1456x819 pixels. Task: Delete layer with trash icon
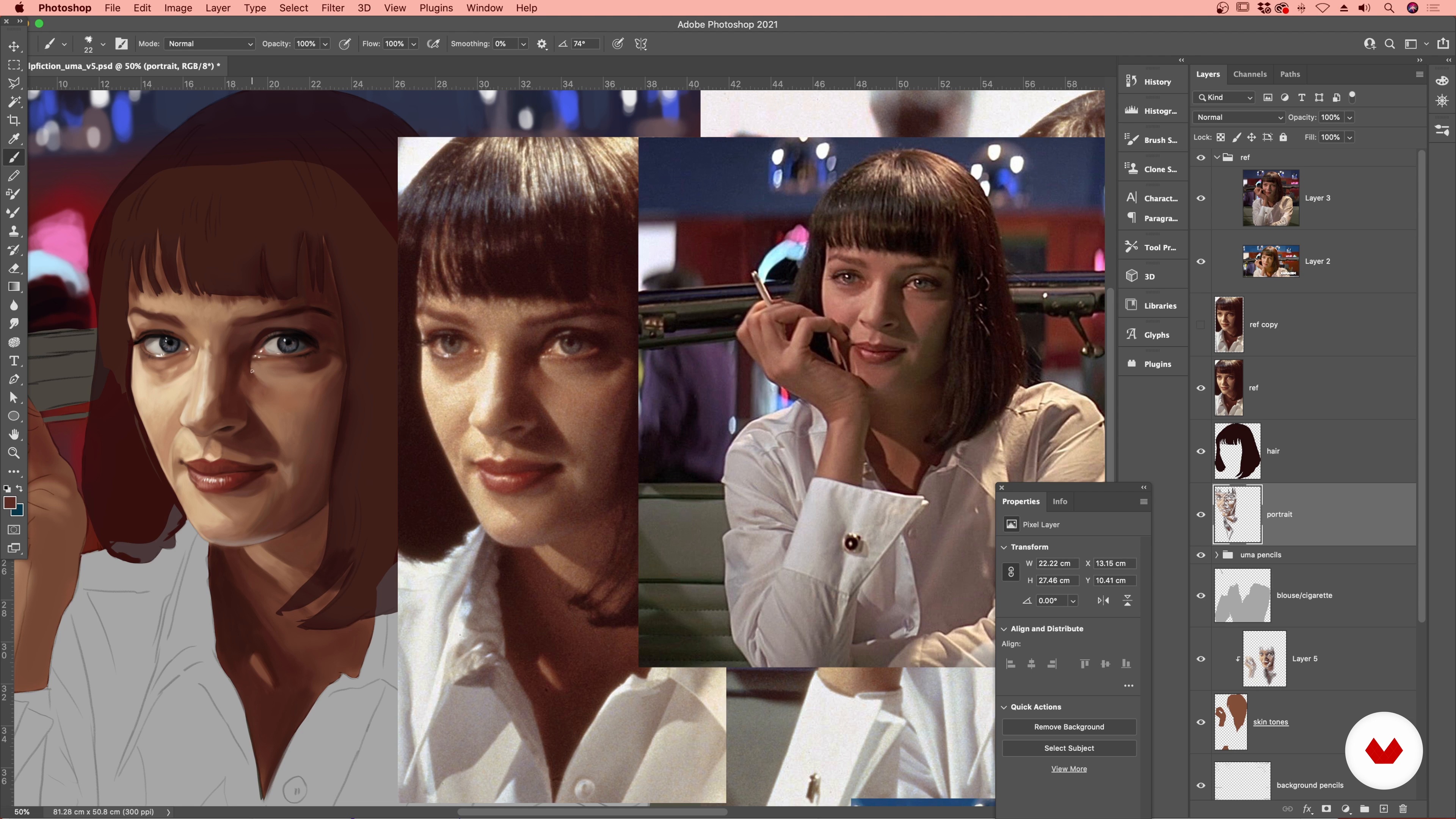1403,809
